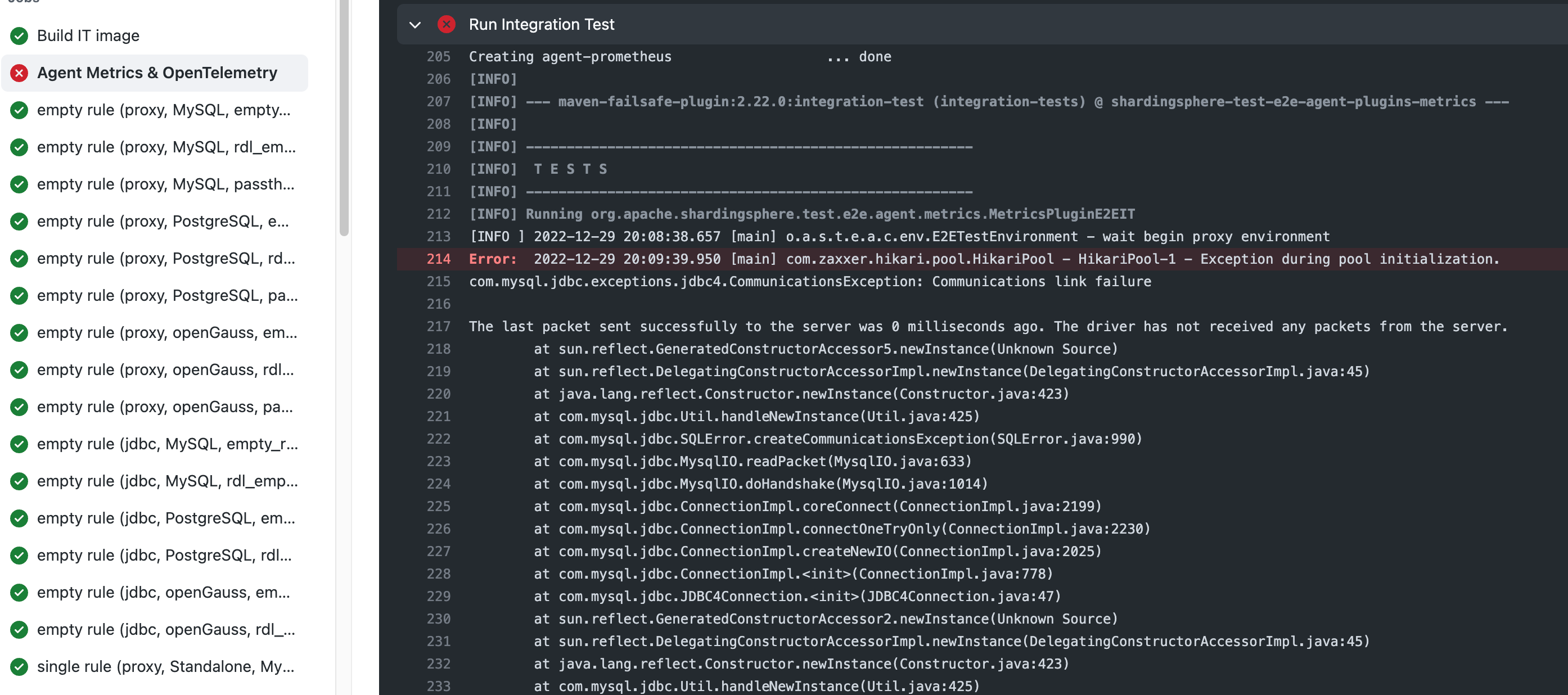Open empty rule (jdbc, PostgreSQL, em job
Viewport: 1568px width, 695px height.
pyautogui.click(x=165, y=518)
